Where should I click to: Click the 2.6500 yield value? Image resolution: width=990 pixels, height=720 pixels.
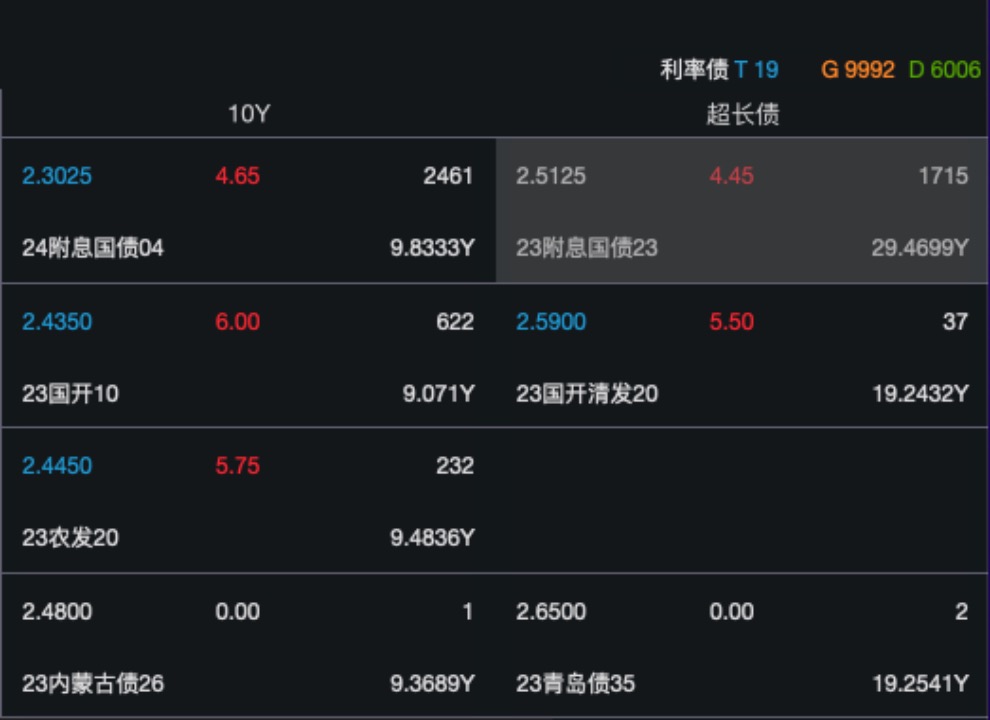[551, 612]
